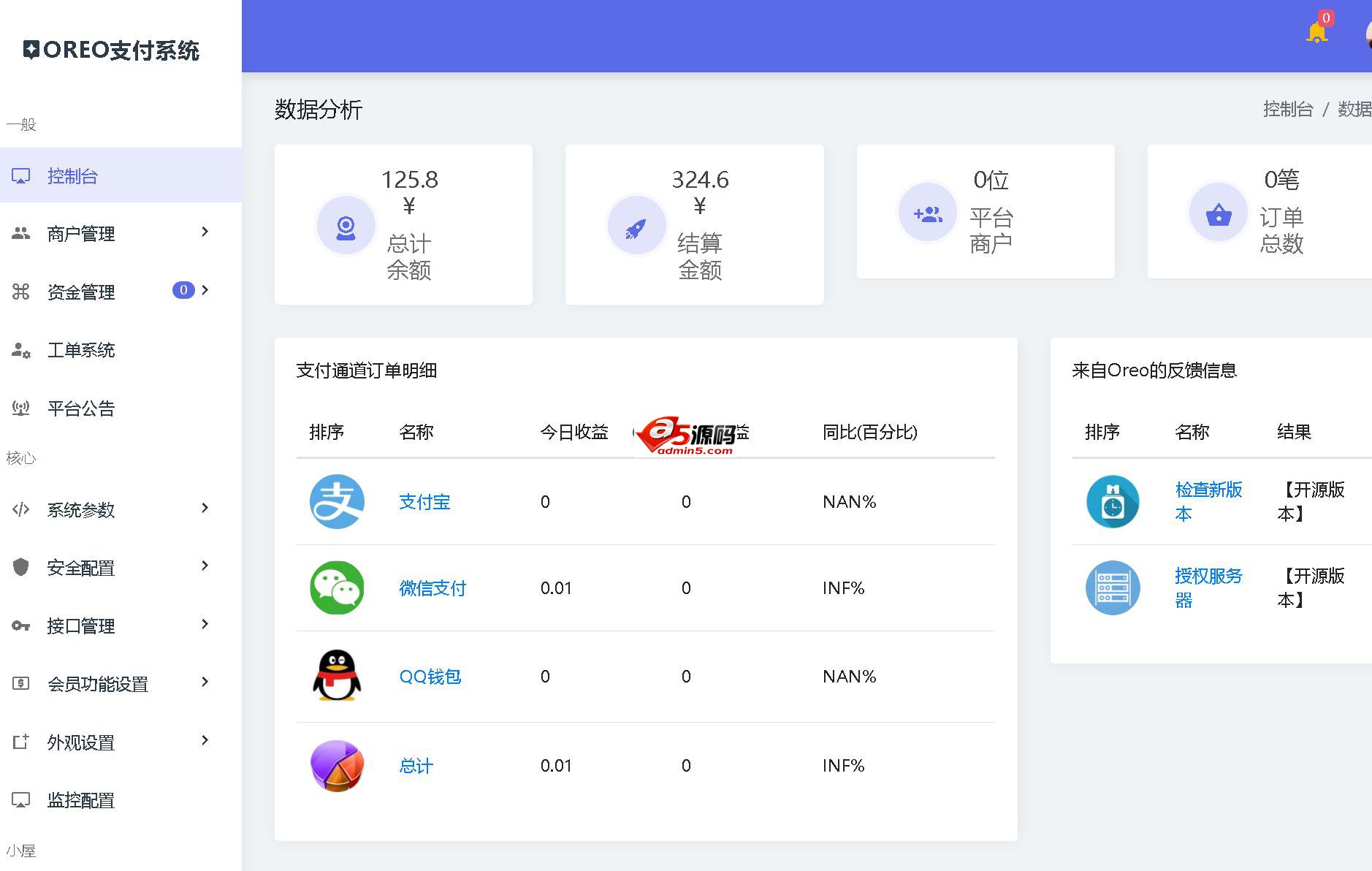Click the 同比(百分比) column header
Screen dimensions: 1372x871
(869, 432)
